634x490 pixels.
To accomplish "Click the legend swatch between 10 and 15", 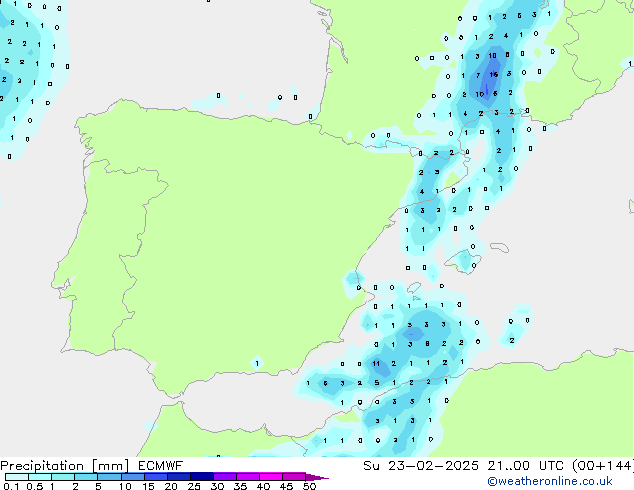I will [132, 477].
